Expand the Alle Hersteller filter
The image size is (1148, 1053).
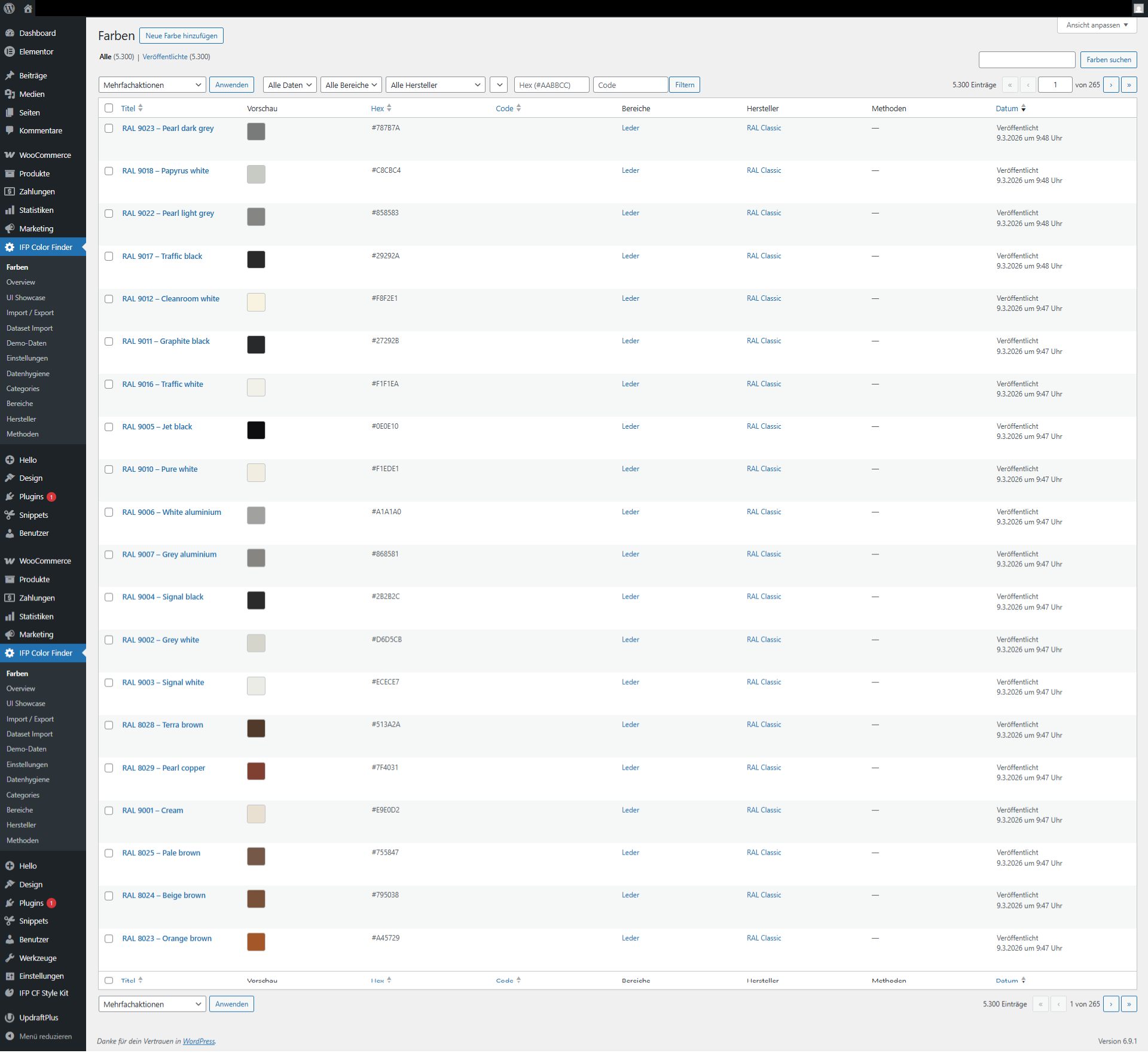click(x=435, y=85)
